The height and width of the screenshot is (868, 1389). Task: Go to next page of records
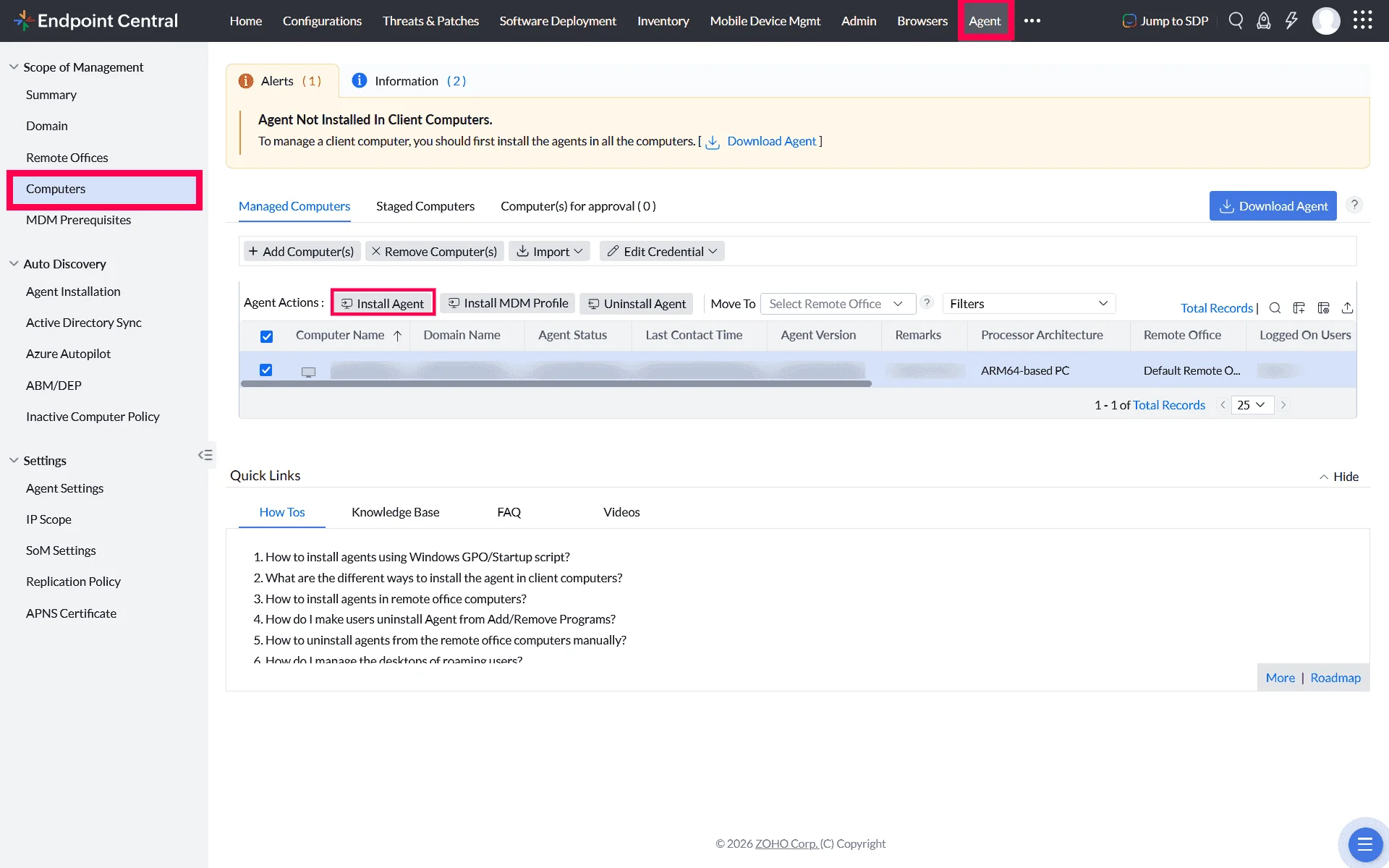coord(1283,405)
